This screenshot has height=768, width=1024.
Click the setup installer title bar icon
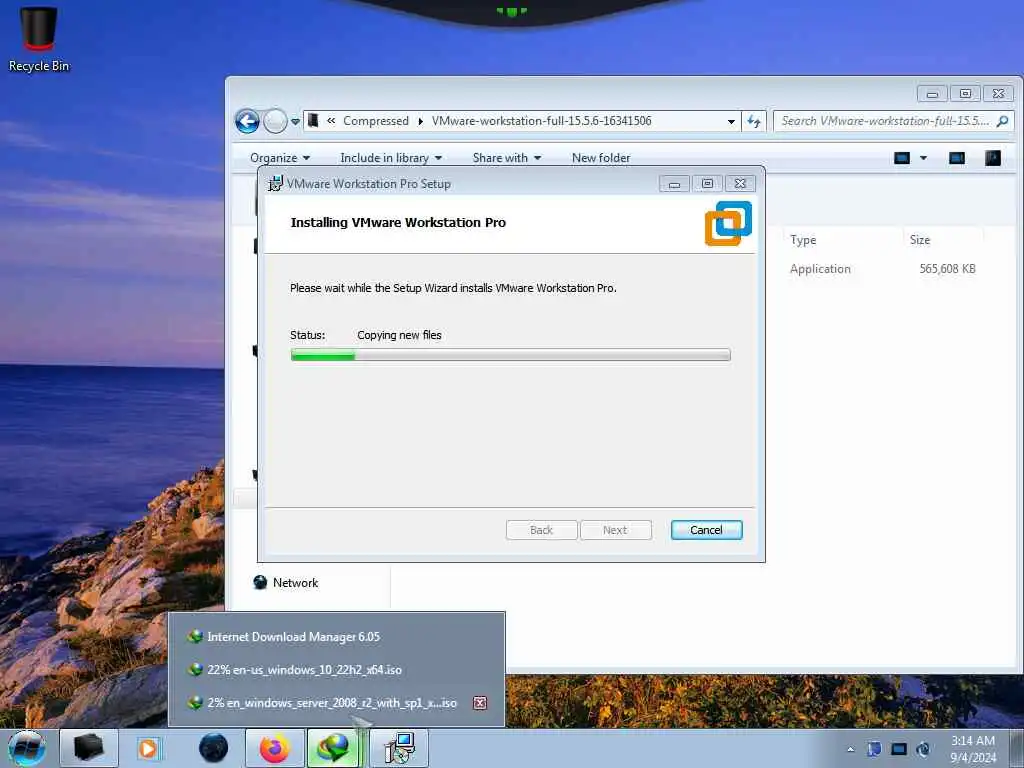click(276, 184)
